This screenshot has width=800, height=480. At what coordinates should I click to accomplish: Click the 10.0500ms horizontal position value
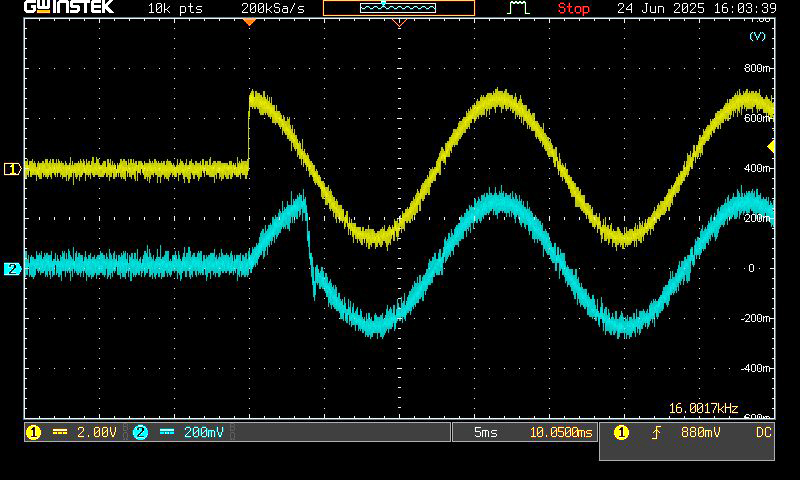pos(560,432)
